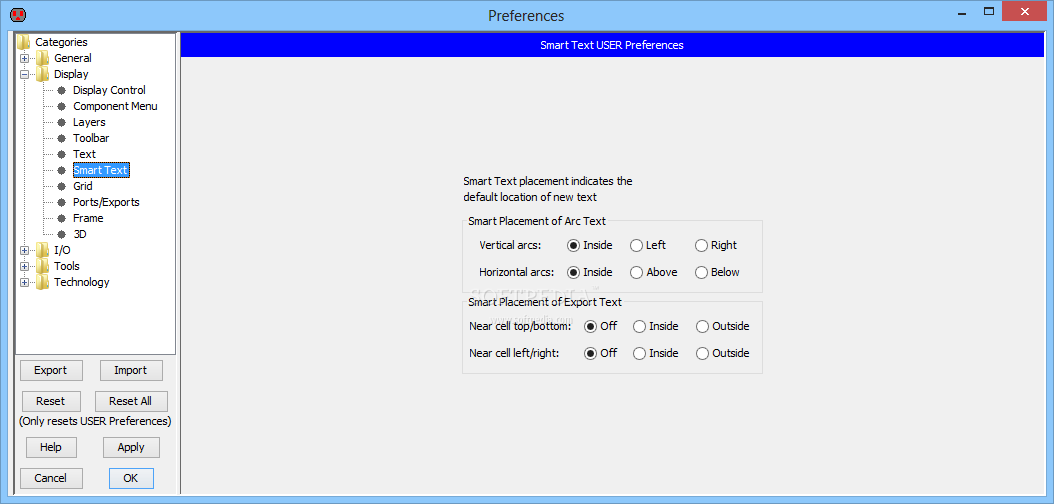Open Help for preferences
Image resolution: width=1054 pixels, height=504 pixels.
click(51, 448)
